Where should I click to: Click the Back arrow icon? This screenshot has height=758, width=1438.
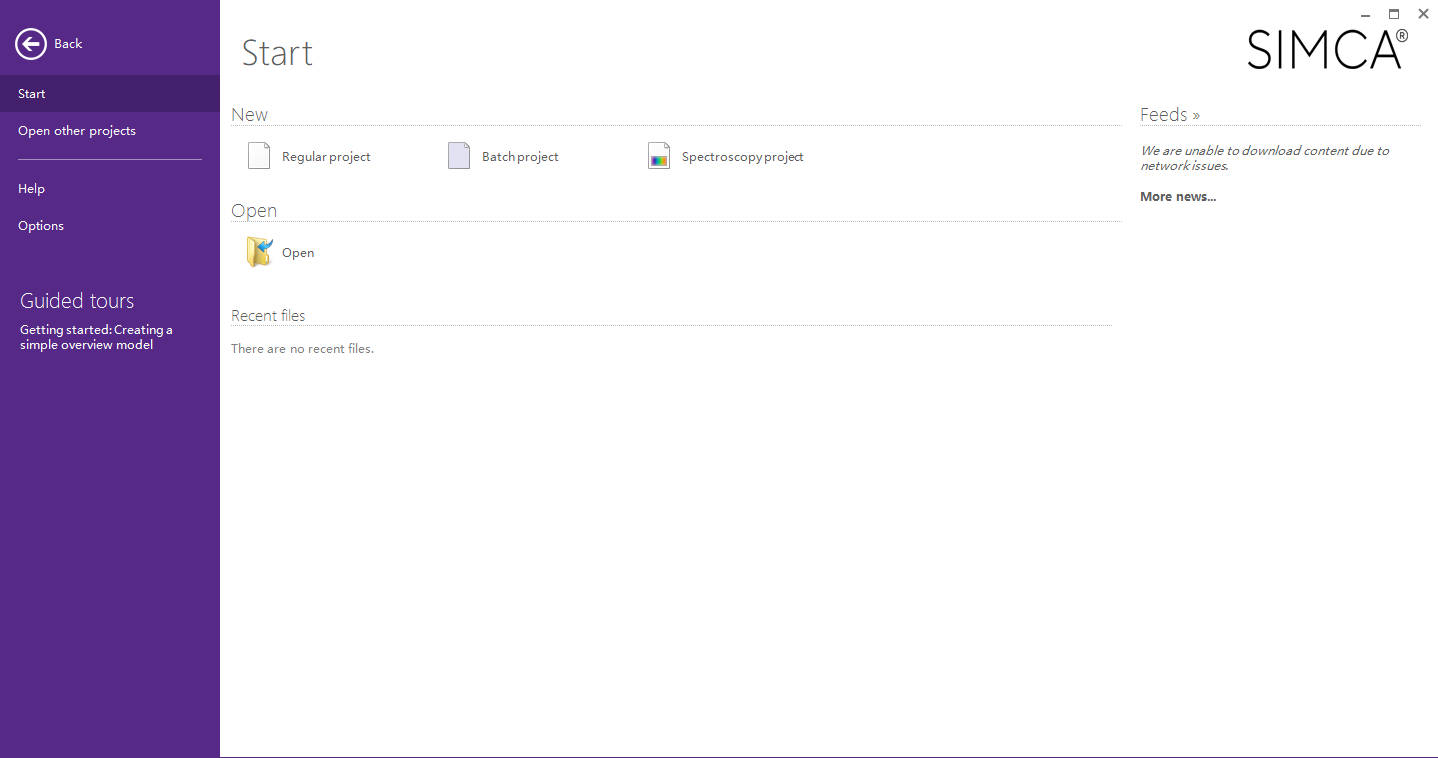coord(31,44)
